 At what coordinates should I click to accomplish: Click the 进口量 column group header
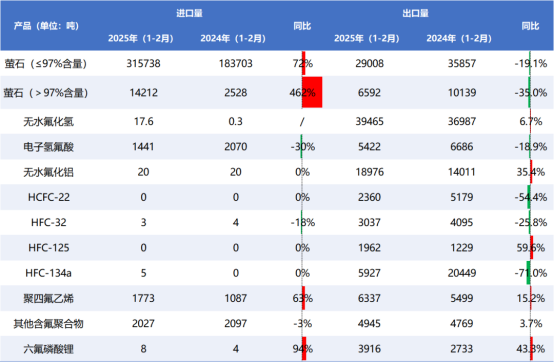(x=189, y=13)
